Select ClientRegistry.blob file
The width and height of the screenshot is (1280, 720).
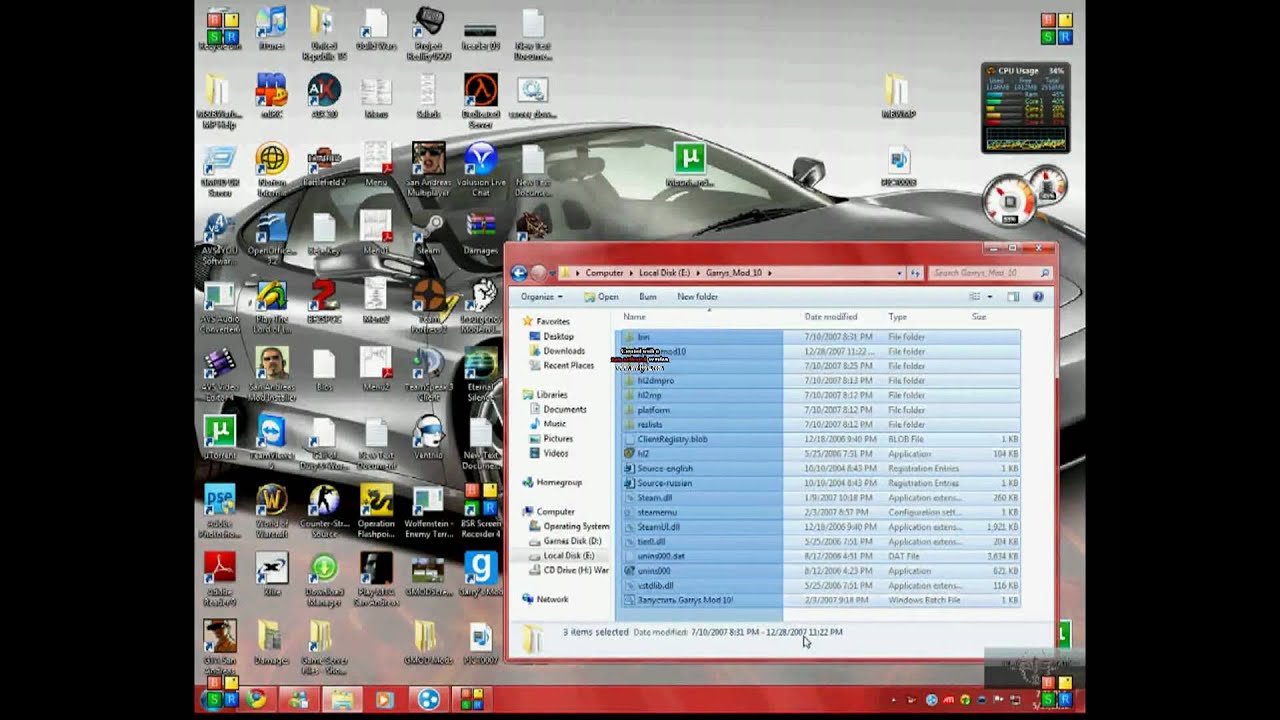pyautogui.click(x=818, y=439)
